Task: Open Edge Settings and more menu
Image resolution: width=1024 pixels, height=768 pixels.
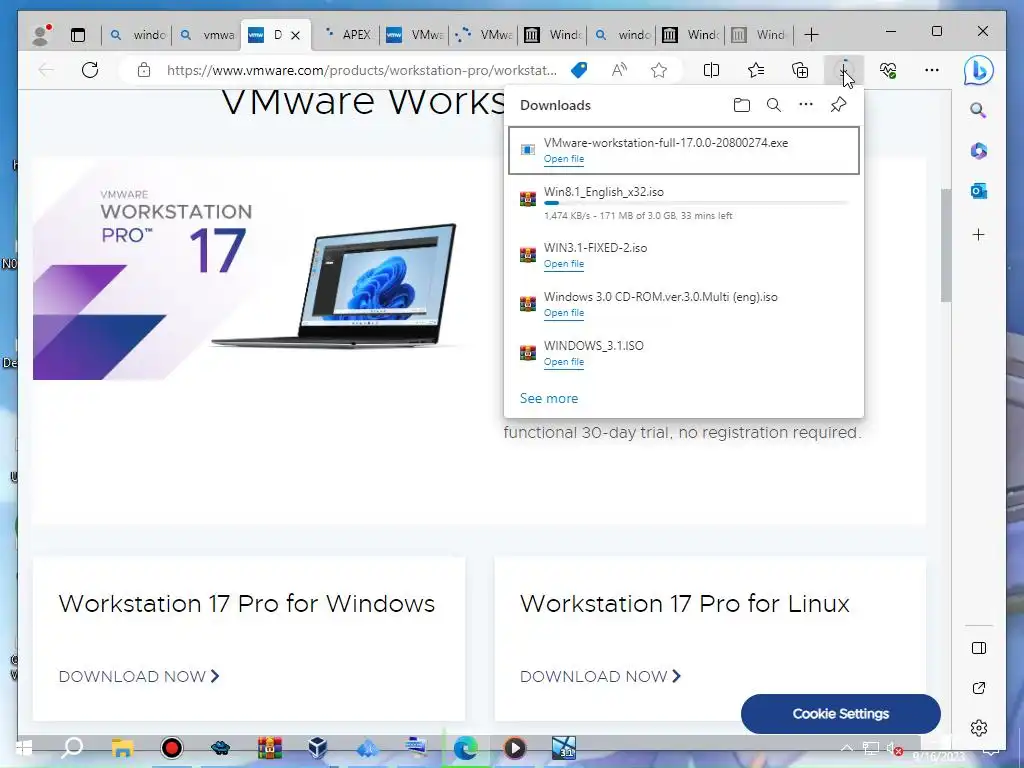Action: click(x=932, y=70)
